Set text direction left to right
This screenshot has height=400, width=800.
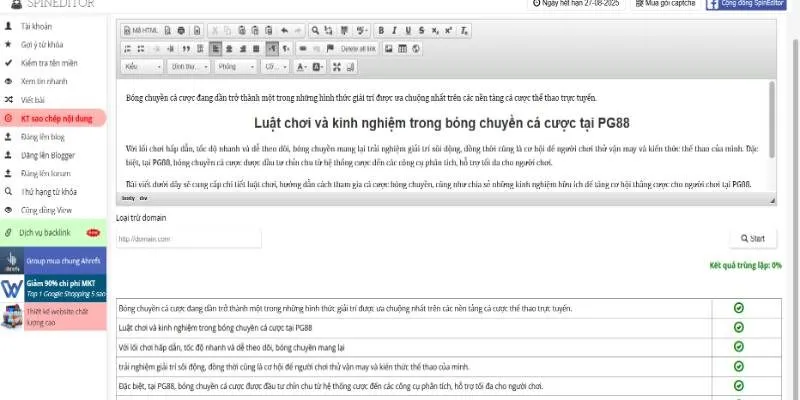[x=272, y=49]
